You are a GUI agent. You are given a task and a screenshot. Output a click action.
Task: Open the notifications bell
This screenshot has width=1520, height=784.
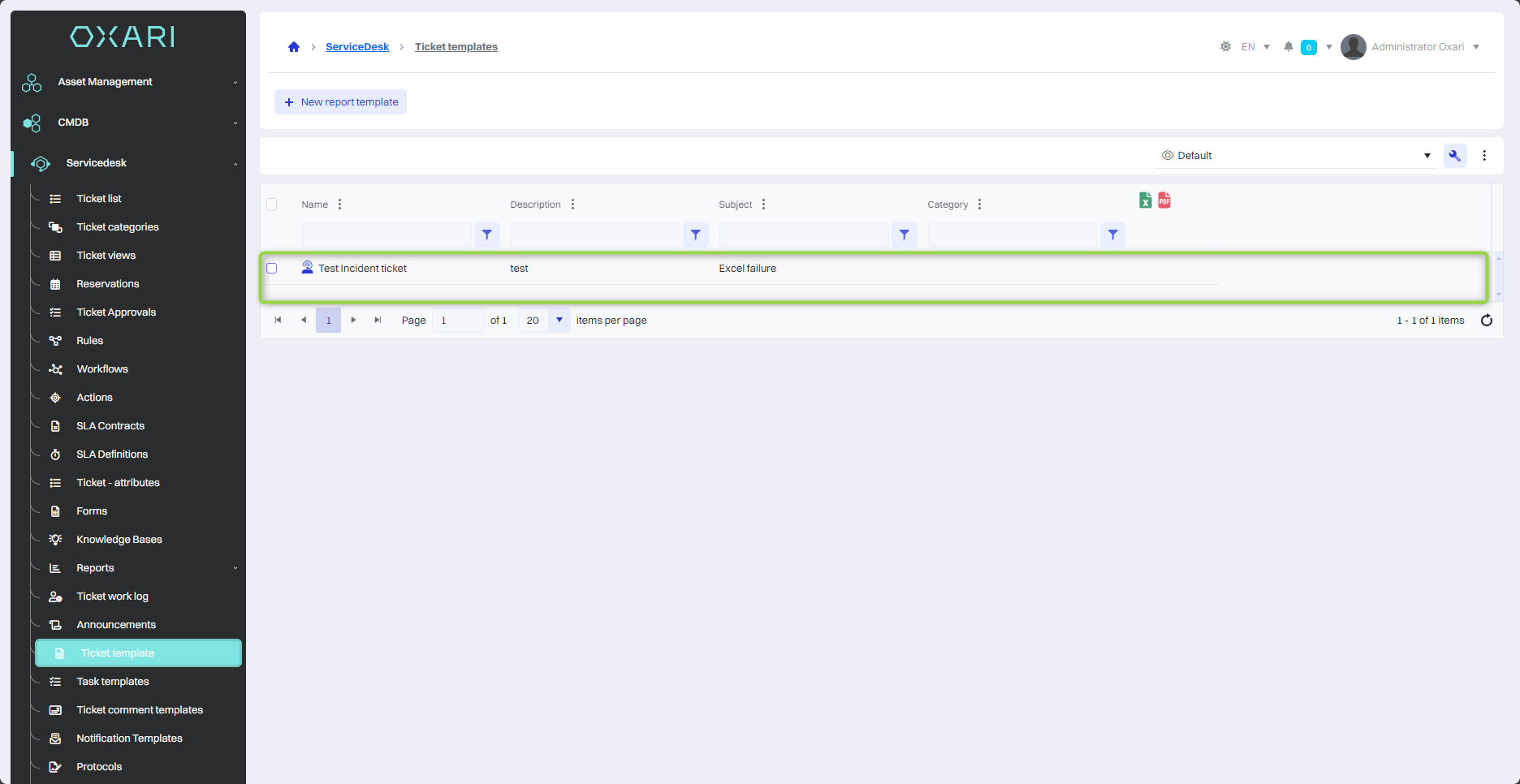coord(1288,47)
